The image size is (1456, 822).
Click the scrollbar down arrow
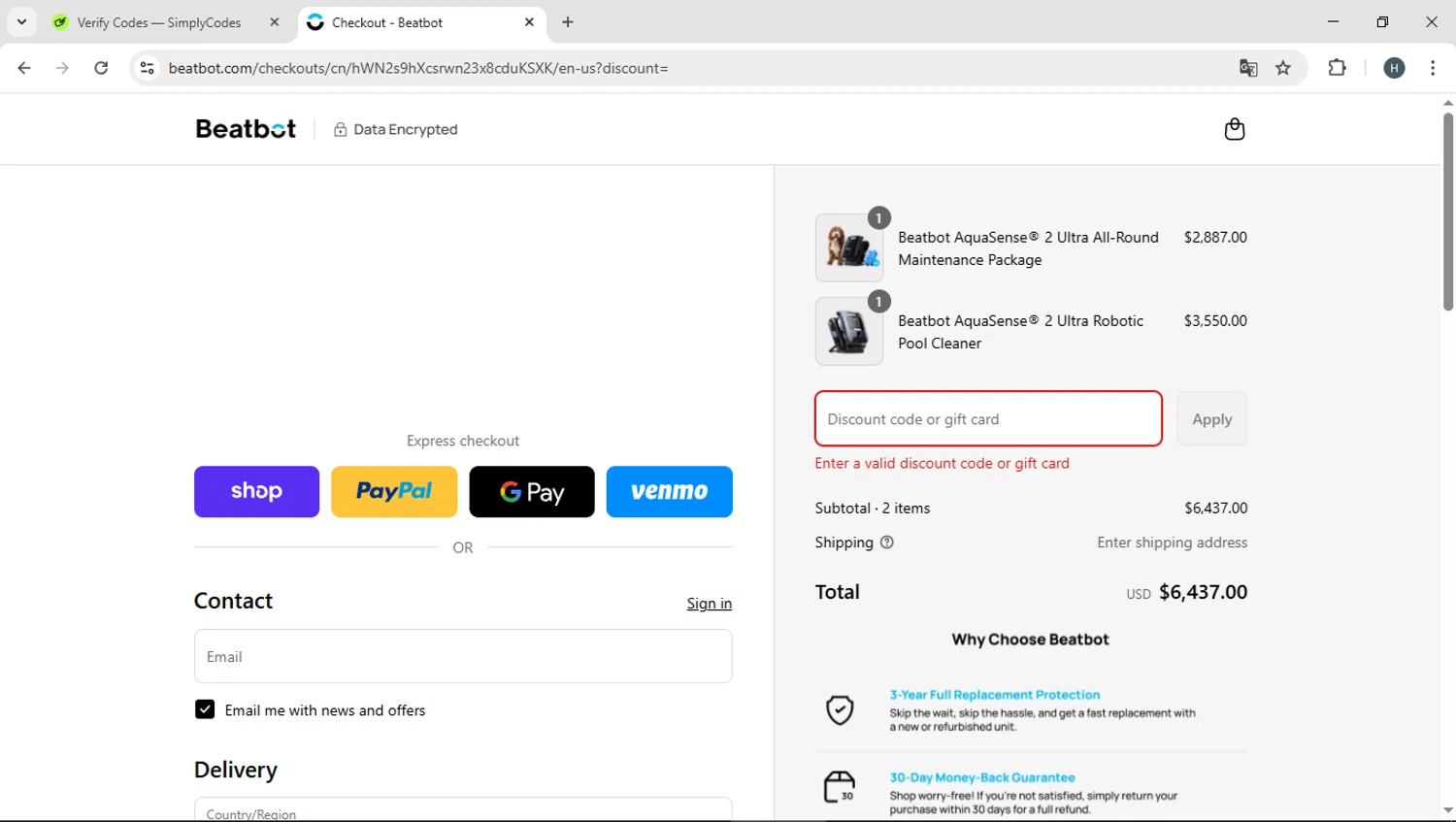click(x=1447, y=810)
